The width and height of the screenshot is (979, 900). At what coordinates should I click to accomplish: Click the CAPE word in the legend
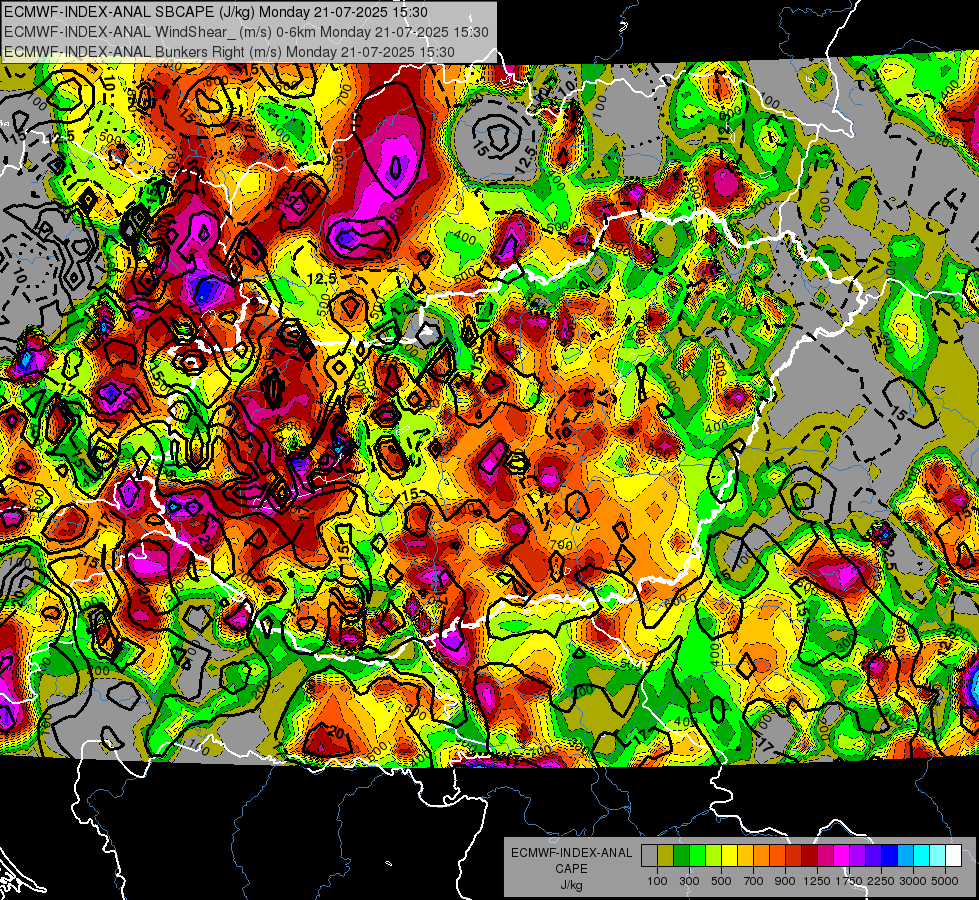pyautogui.click(x=571, y=869)
